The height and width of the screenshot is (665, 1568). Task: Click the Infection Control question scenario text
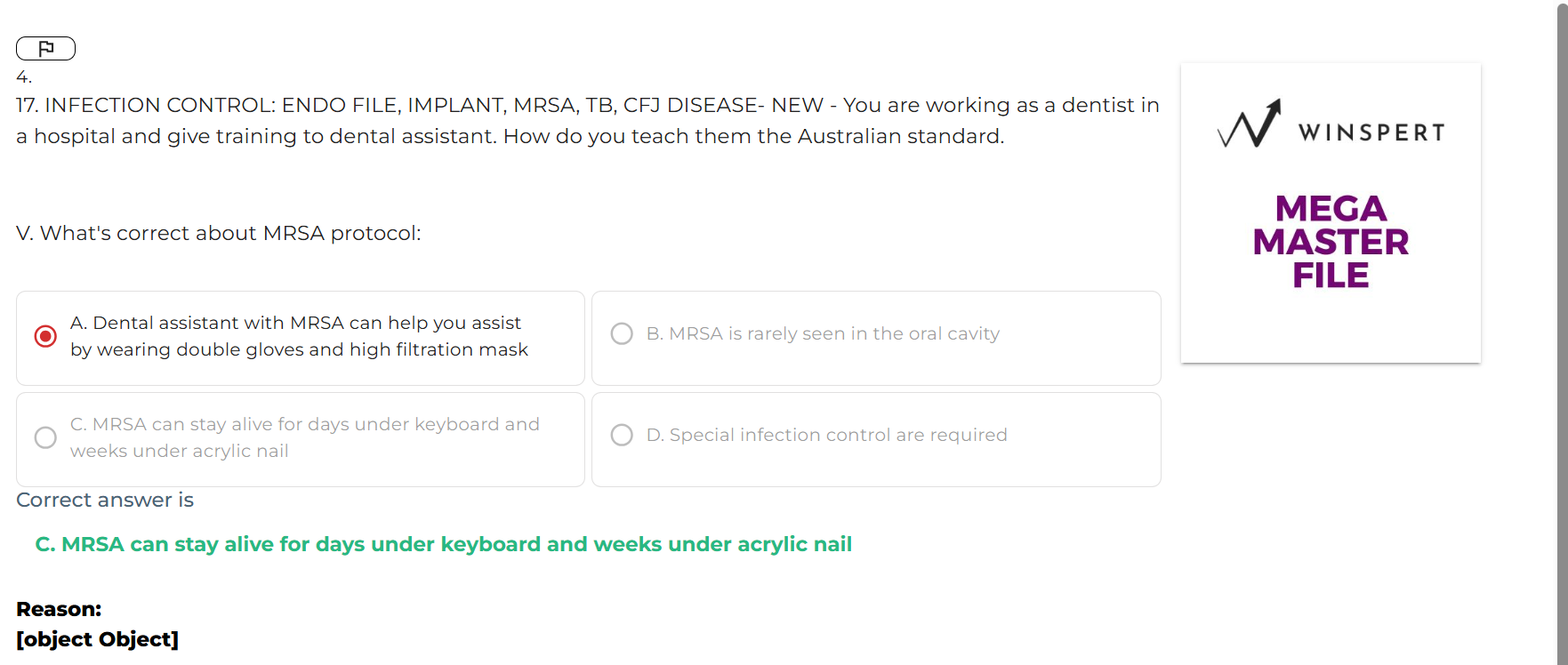[587, 120]
